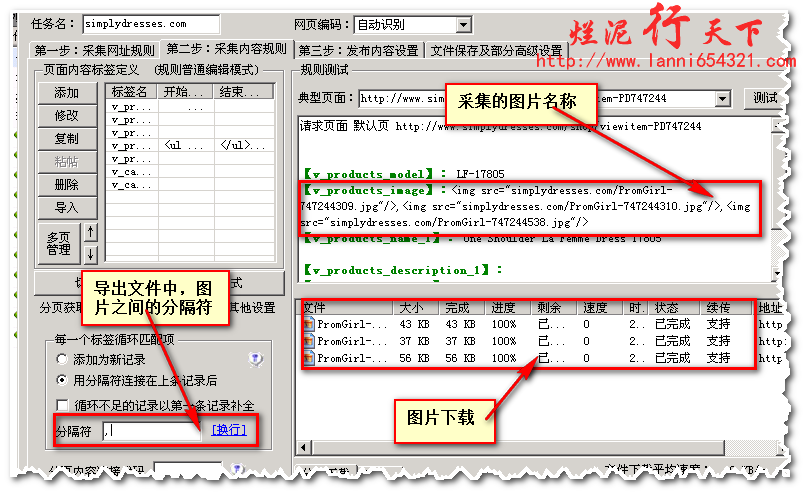This screenshot has width=808, height=497.
Task: Move tag down with the down arrow
Action: point(91,253)
